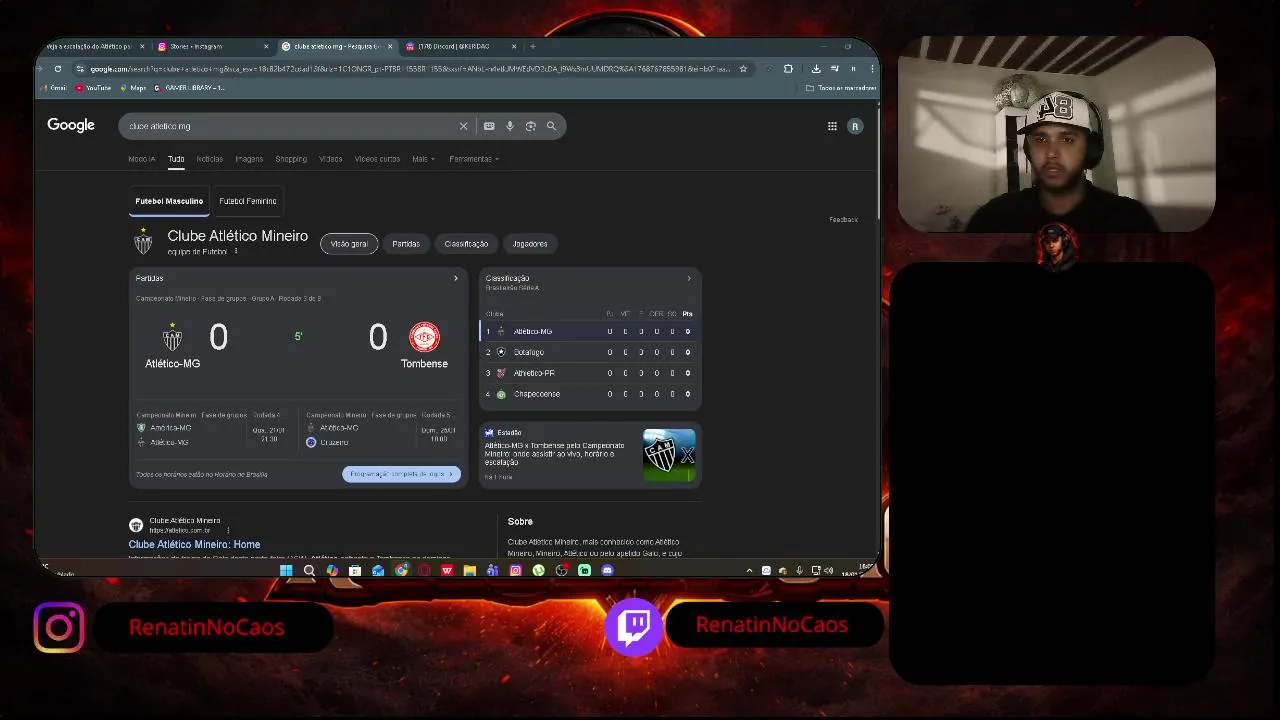Expand the Mais dropdown
Screen dimensions: 1280x720
click(423, 159)
